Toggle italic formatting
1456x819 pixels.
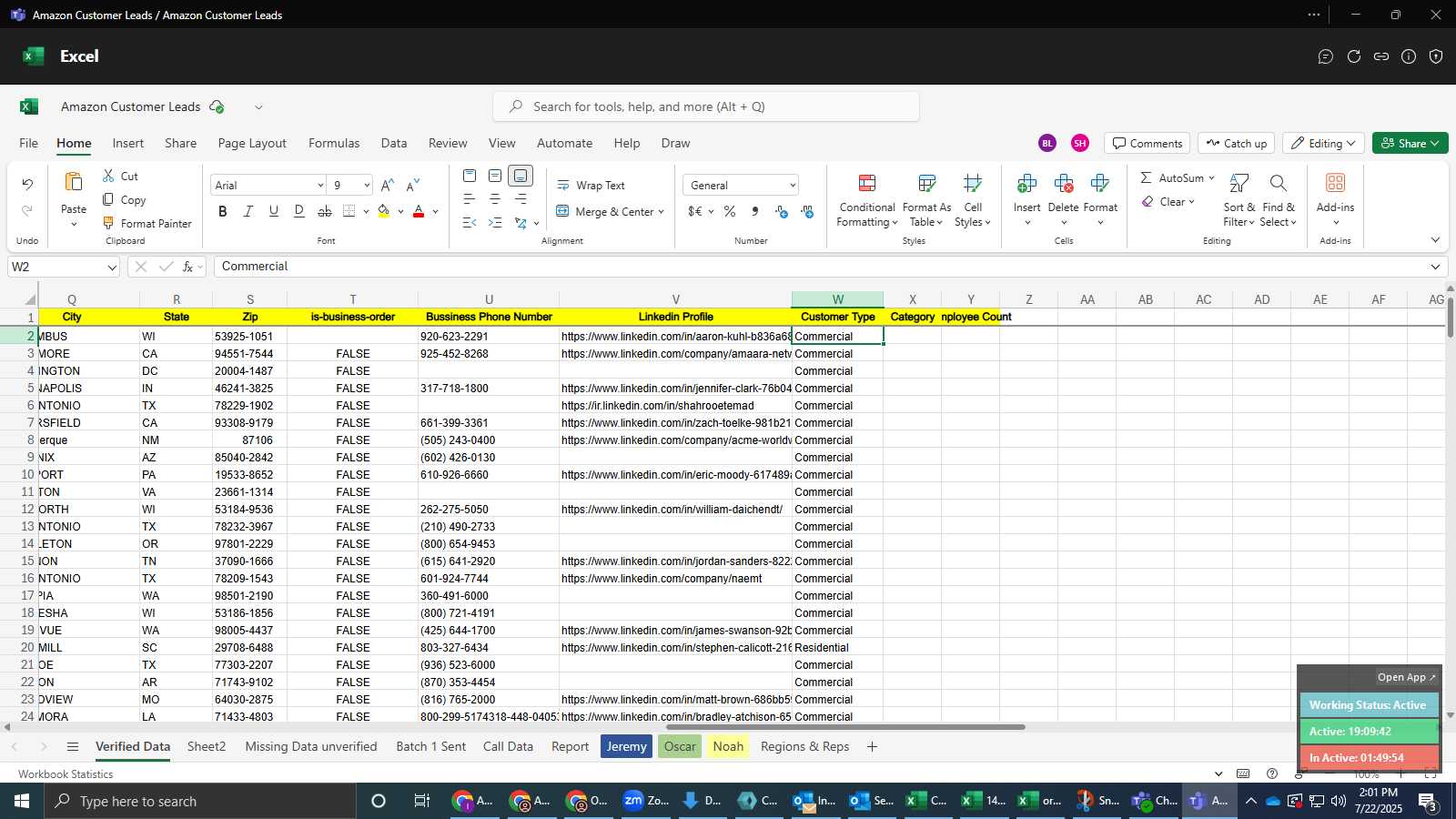[248, 211]
